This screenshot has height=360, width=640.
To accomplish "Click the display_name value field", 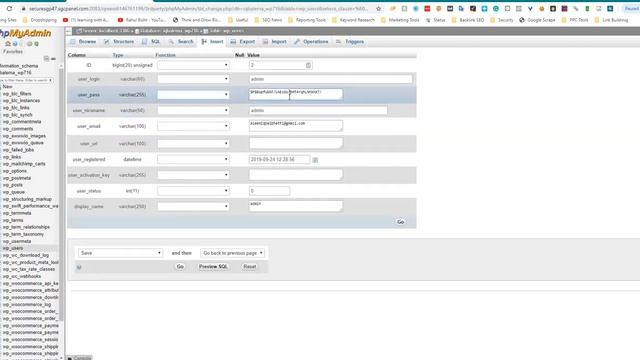I will [296, 206].
